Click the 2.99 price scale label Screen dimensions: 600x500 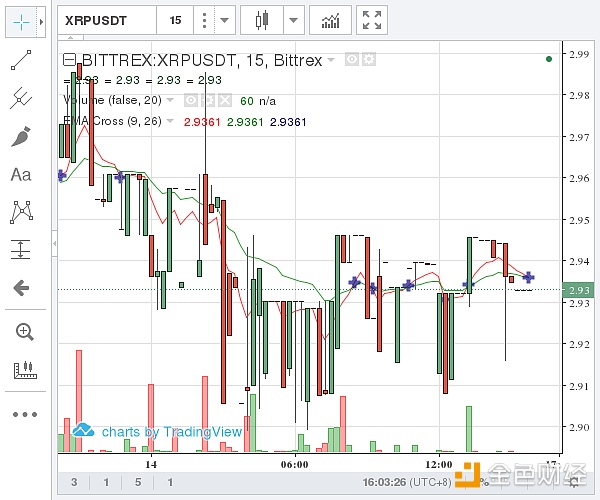pyautogui.click(x=579, y=54)
